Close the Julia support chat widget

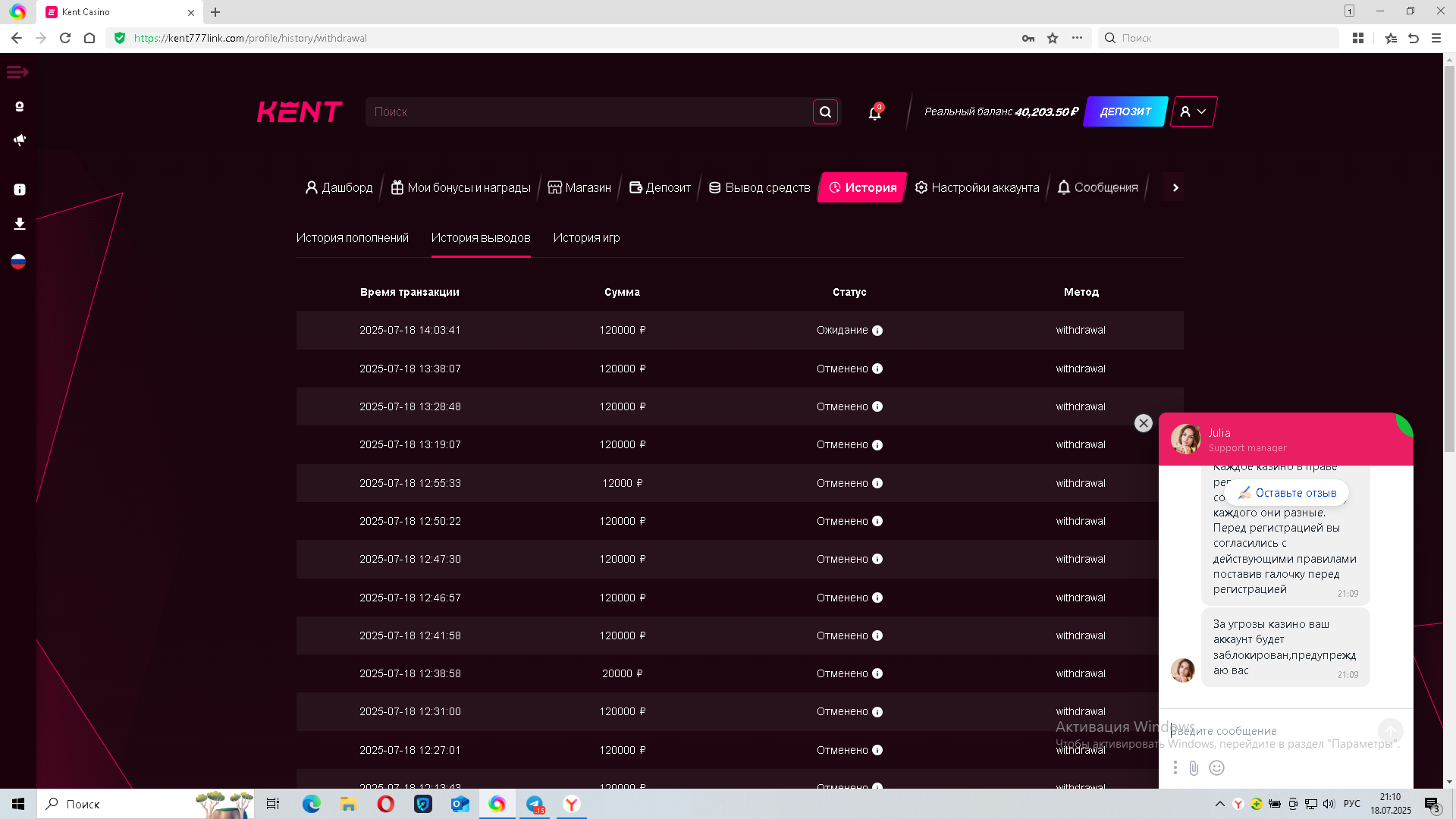1144,423
